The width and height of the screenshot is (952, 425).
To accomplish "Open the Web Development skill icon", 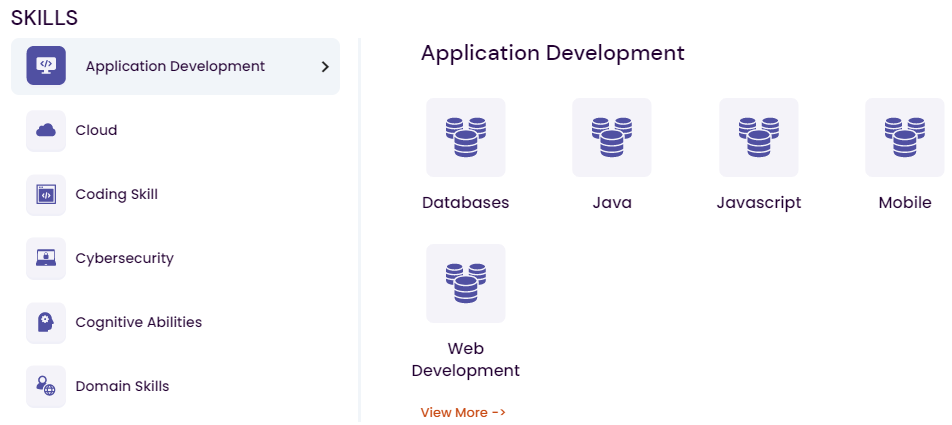I will pos(466,283).
